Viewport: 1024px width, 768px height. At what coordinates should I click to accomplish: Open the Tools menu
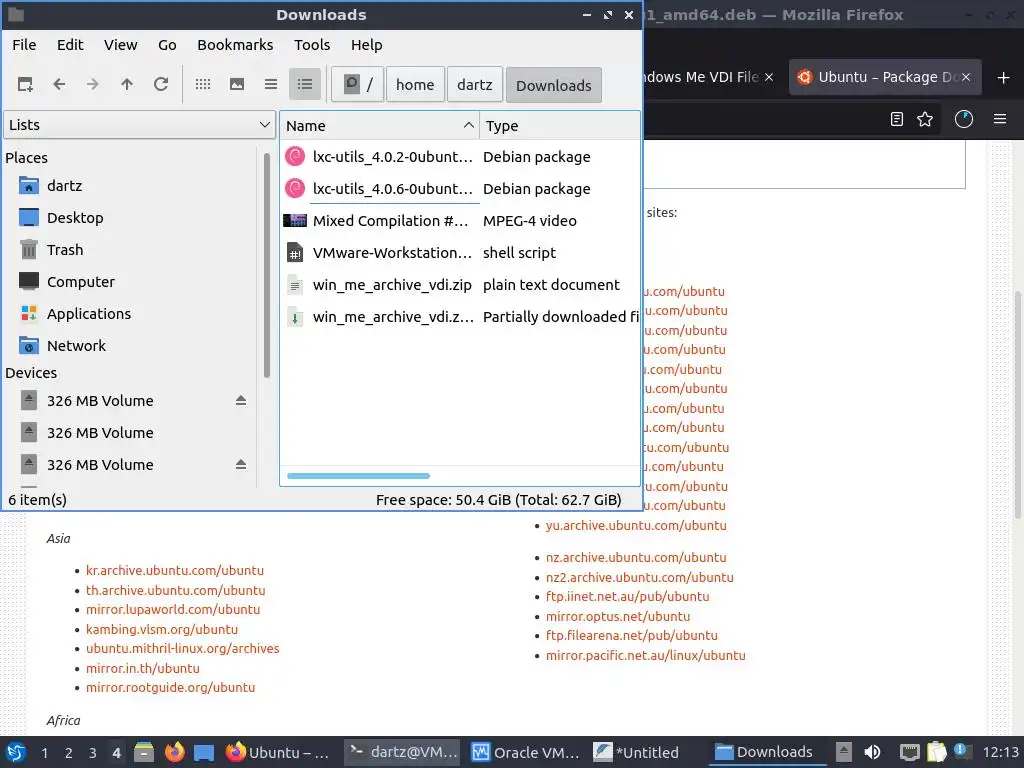click(312, 45)
